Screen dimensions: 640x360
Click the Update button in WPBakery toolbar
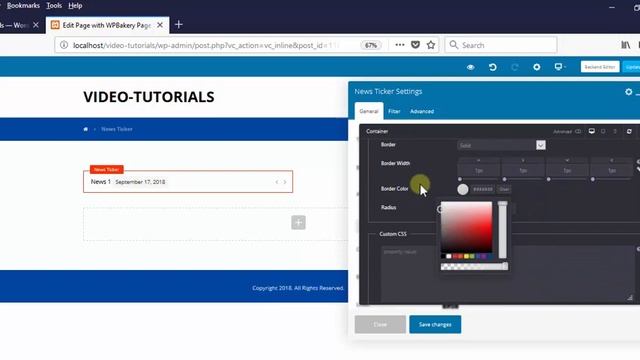point(631,67)
